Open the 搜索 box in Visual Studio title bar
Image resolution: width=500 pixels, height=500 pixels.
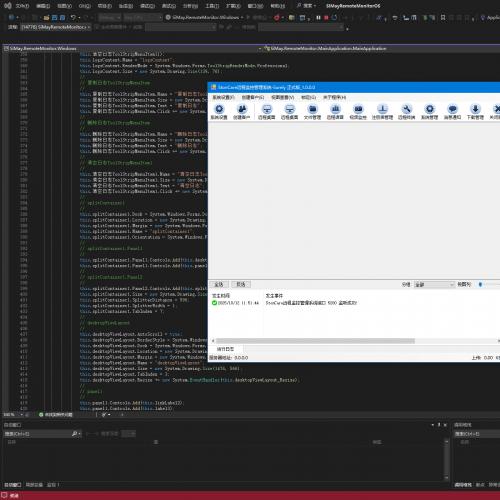[x=306, y=6]
